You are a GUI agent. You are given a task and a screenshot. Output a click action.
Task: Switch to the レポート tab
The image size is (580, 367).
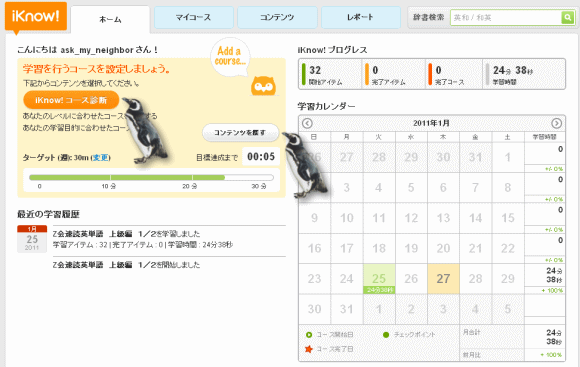tap(361, 17)
